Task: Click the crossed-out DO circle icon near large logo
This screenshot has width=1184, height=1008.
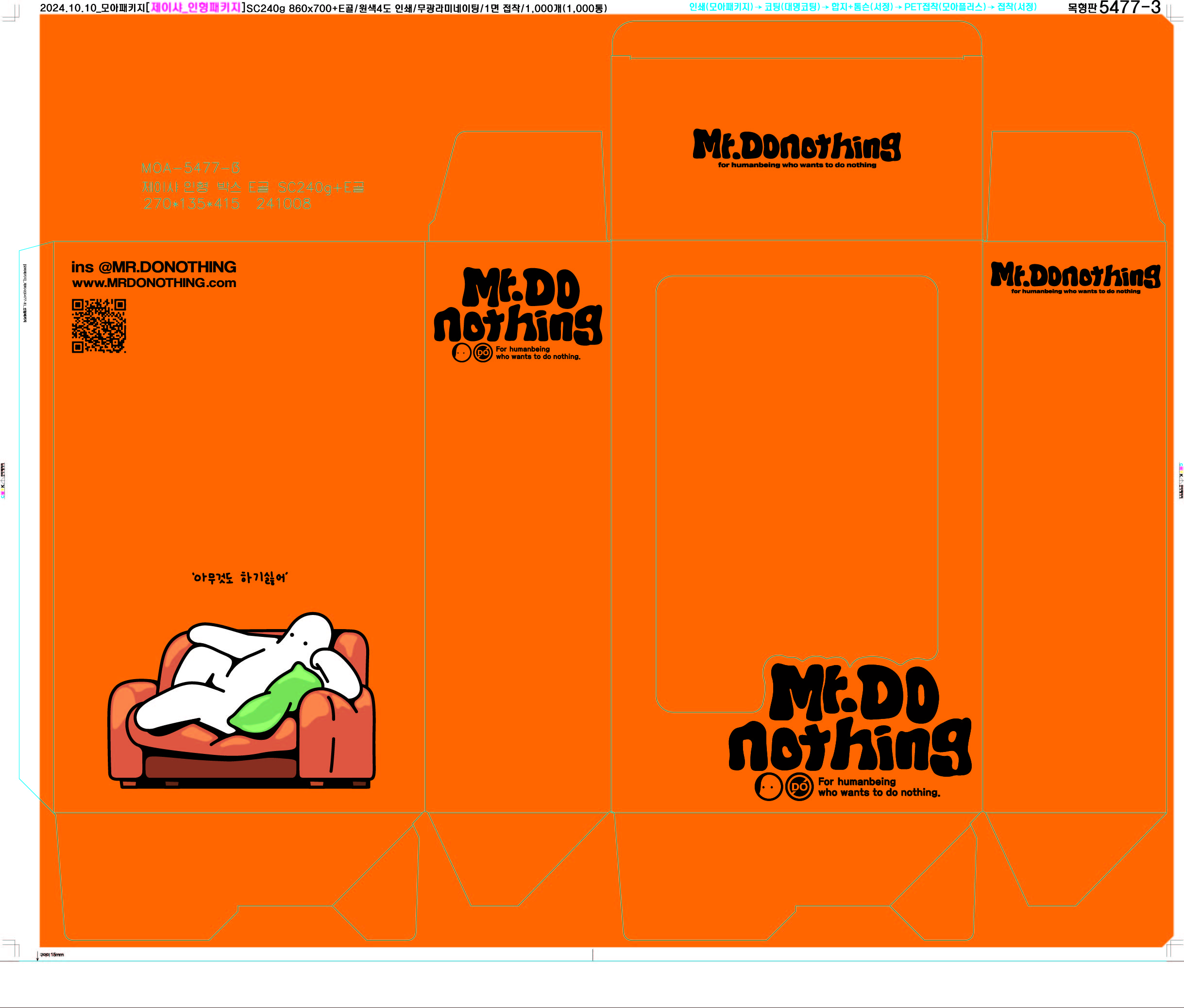Action: (x=799, y=787)
